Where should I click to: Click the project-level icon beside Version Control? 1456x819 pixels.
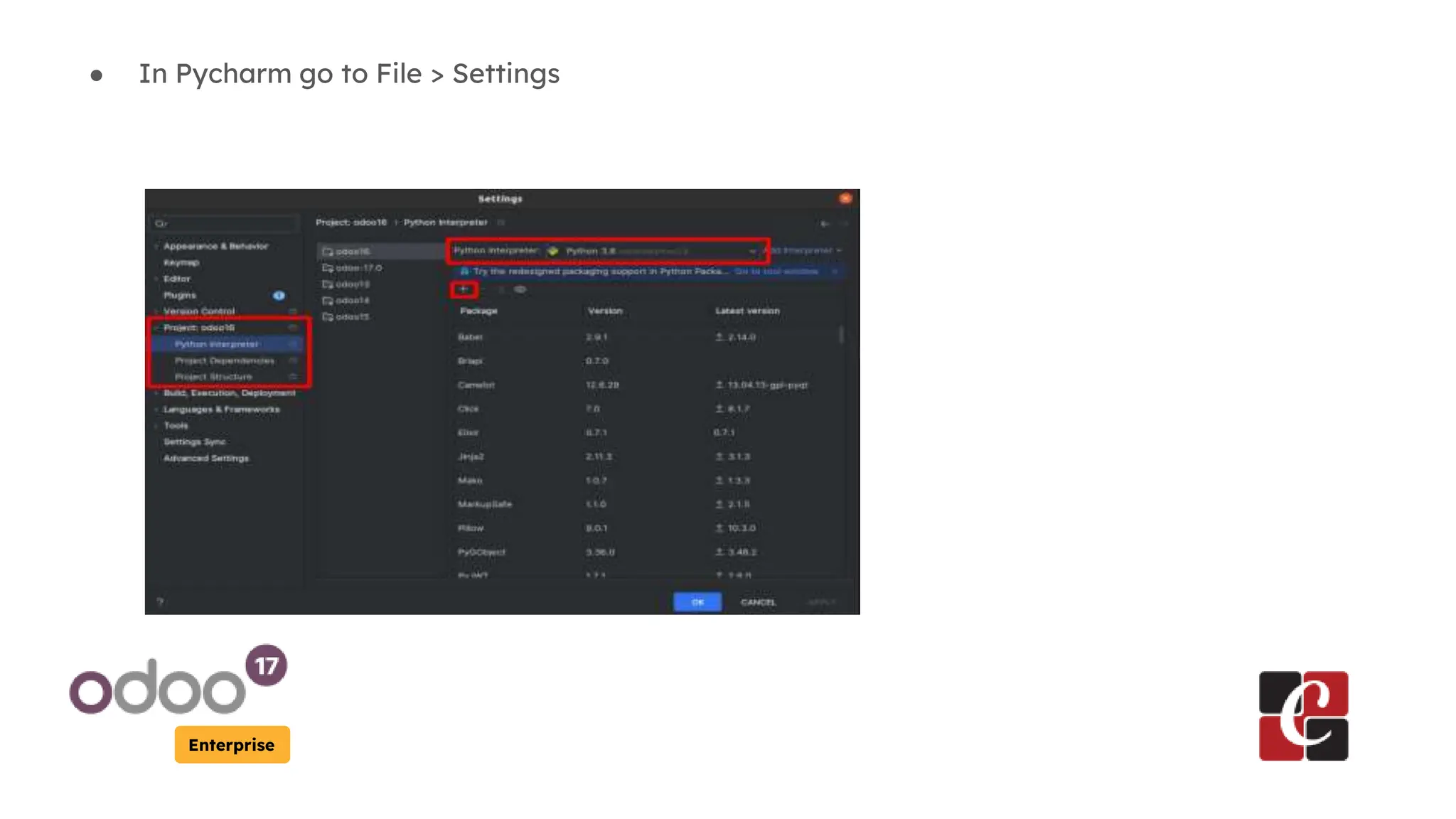point(292,311)
